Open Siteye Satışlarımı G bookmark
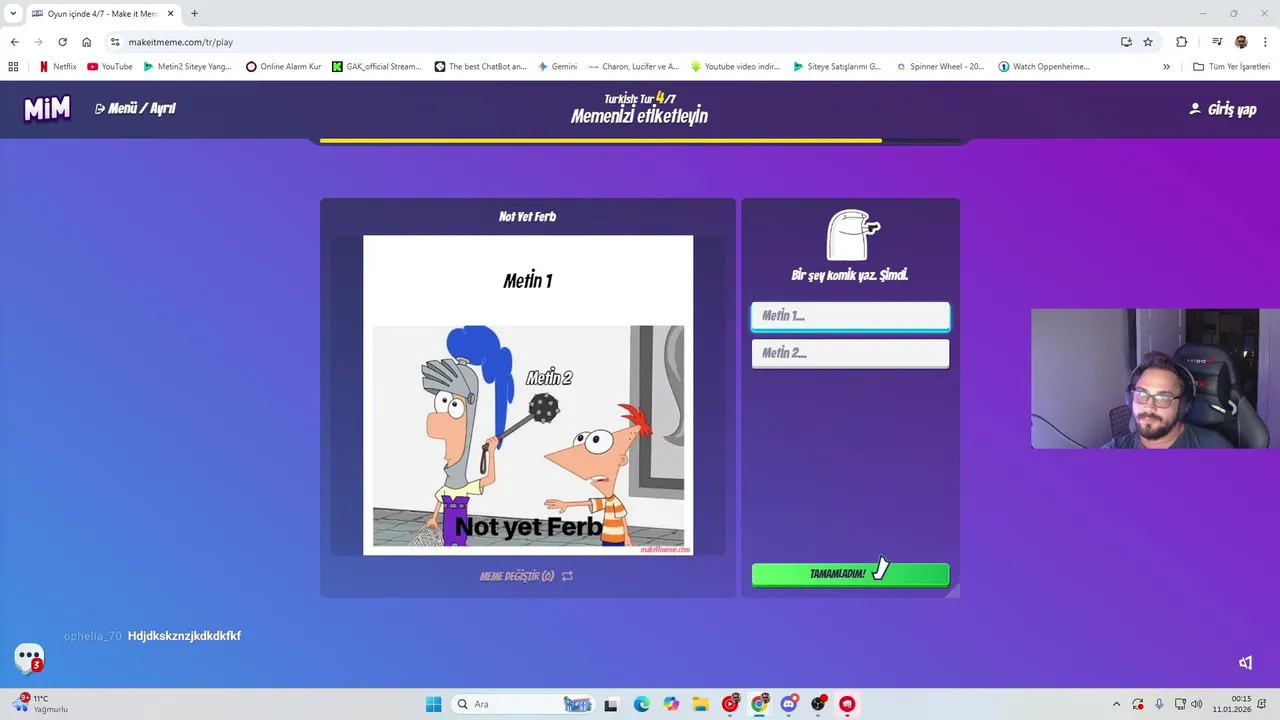Image resolution: width=1280 pixels, height=720 pixels. [837, 67]
